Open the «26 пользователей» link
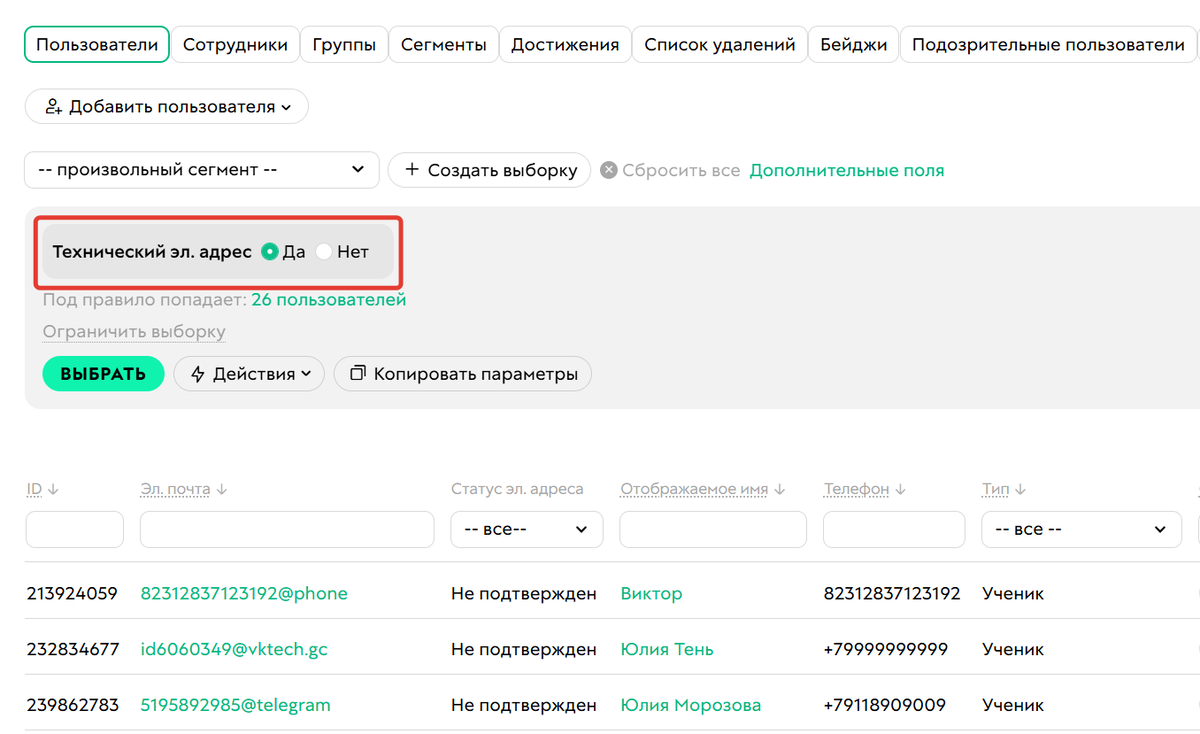This screenshot has width=1200, height=734. coord(330,299)
